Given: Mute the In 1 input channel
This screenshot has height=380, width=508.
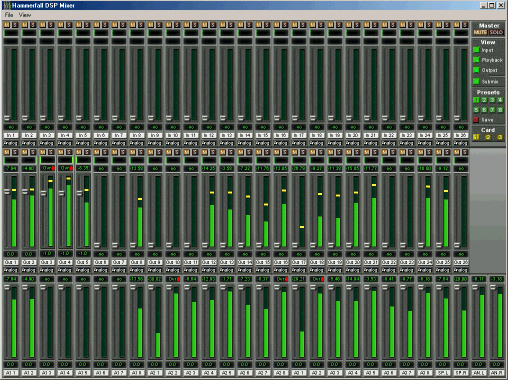Looking at the screenshot, I should point(6,25).
